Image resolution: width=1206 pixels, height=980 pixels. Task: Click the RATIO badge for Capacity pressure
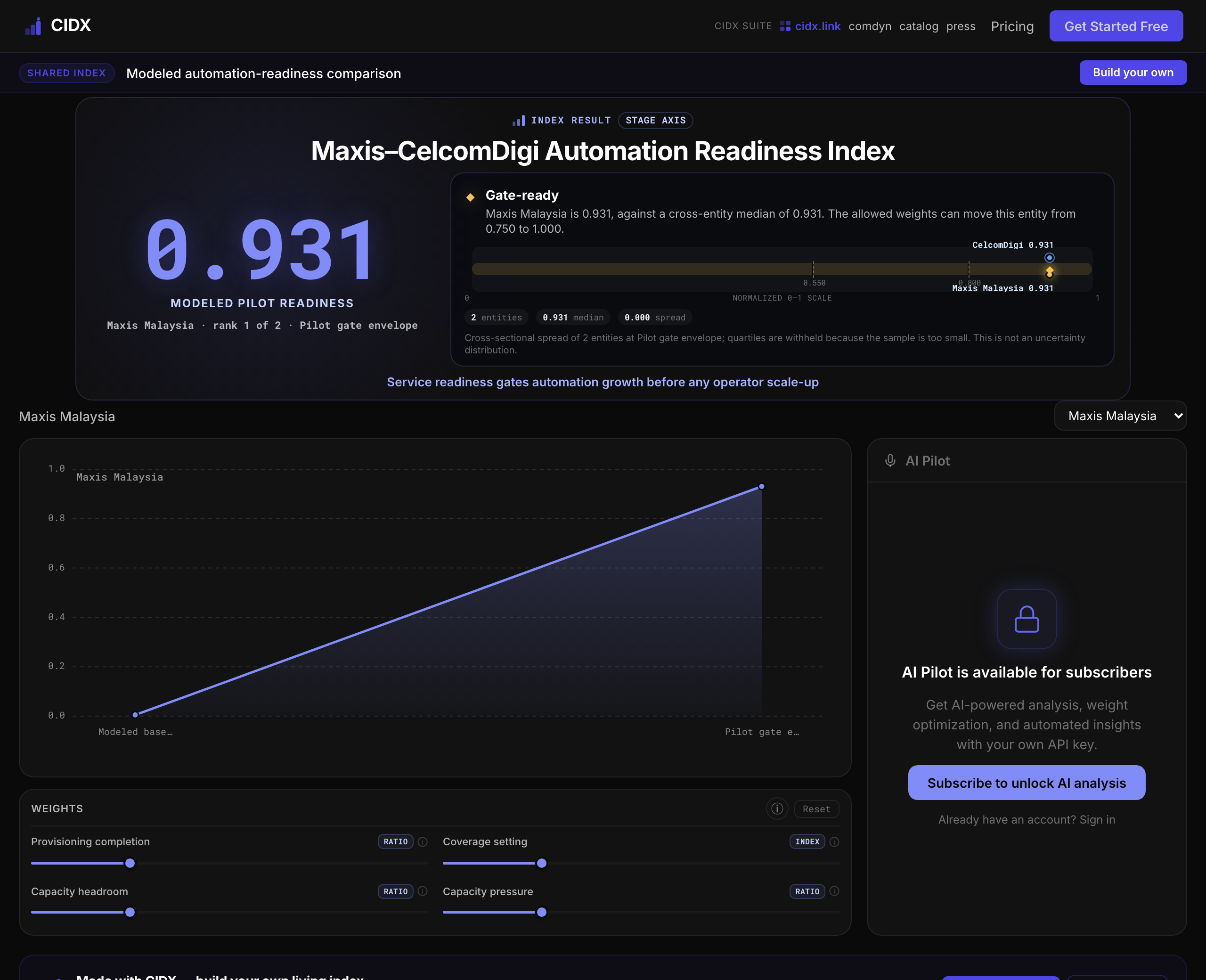pos(807,891)
